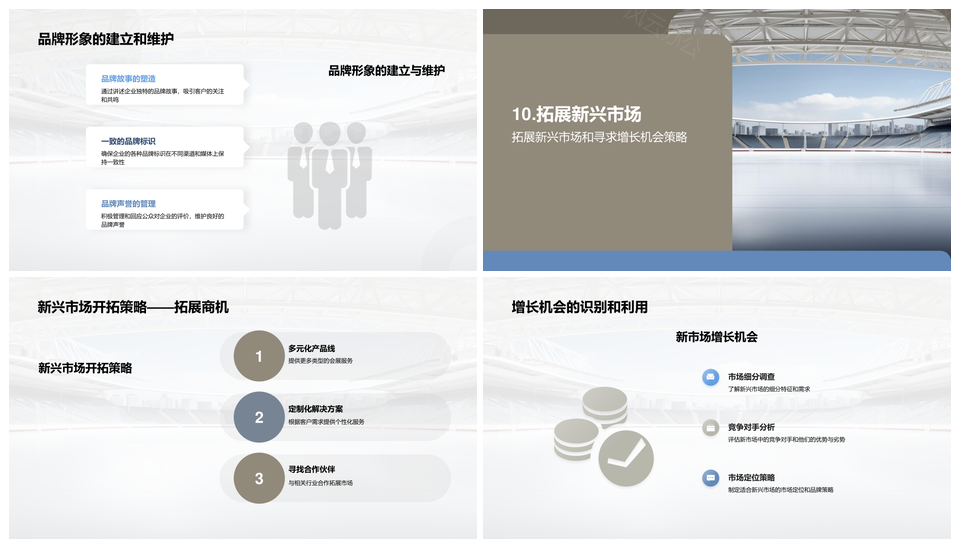Viewport: 960px width, 548px height.
Task: Click the blue bar below the stadium slide
Action: tap(716, 261)
